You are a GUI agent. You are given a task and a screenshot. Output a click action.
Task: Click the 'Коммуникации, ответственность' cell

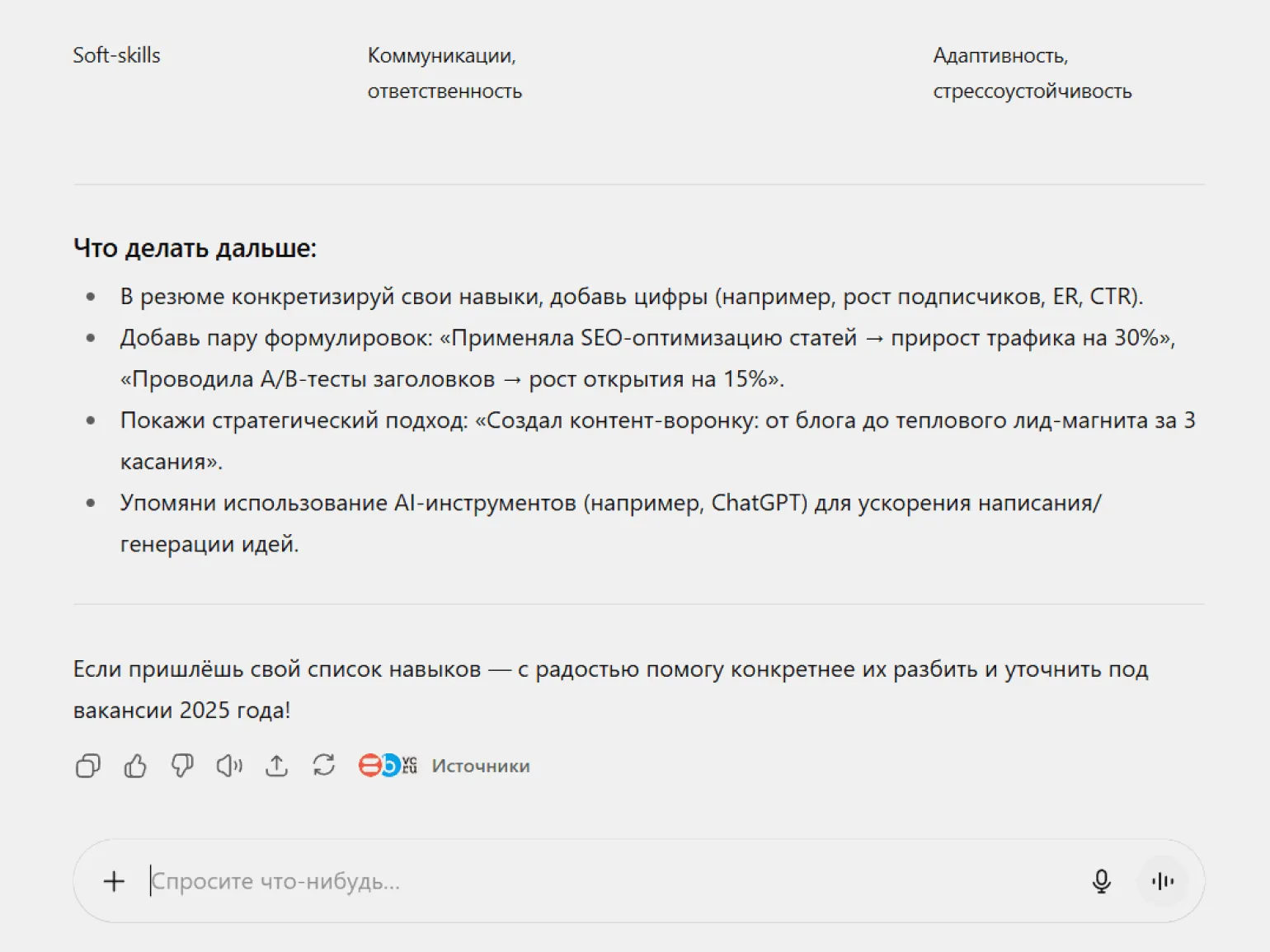444,73
